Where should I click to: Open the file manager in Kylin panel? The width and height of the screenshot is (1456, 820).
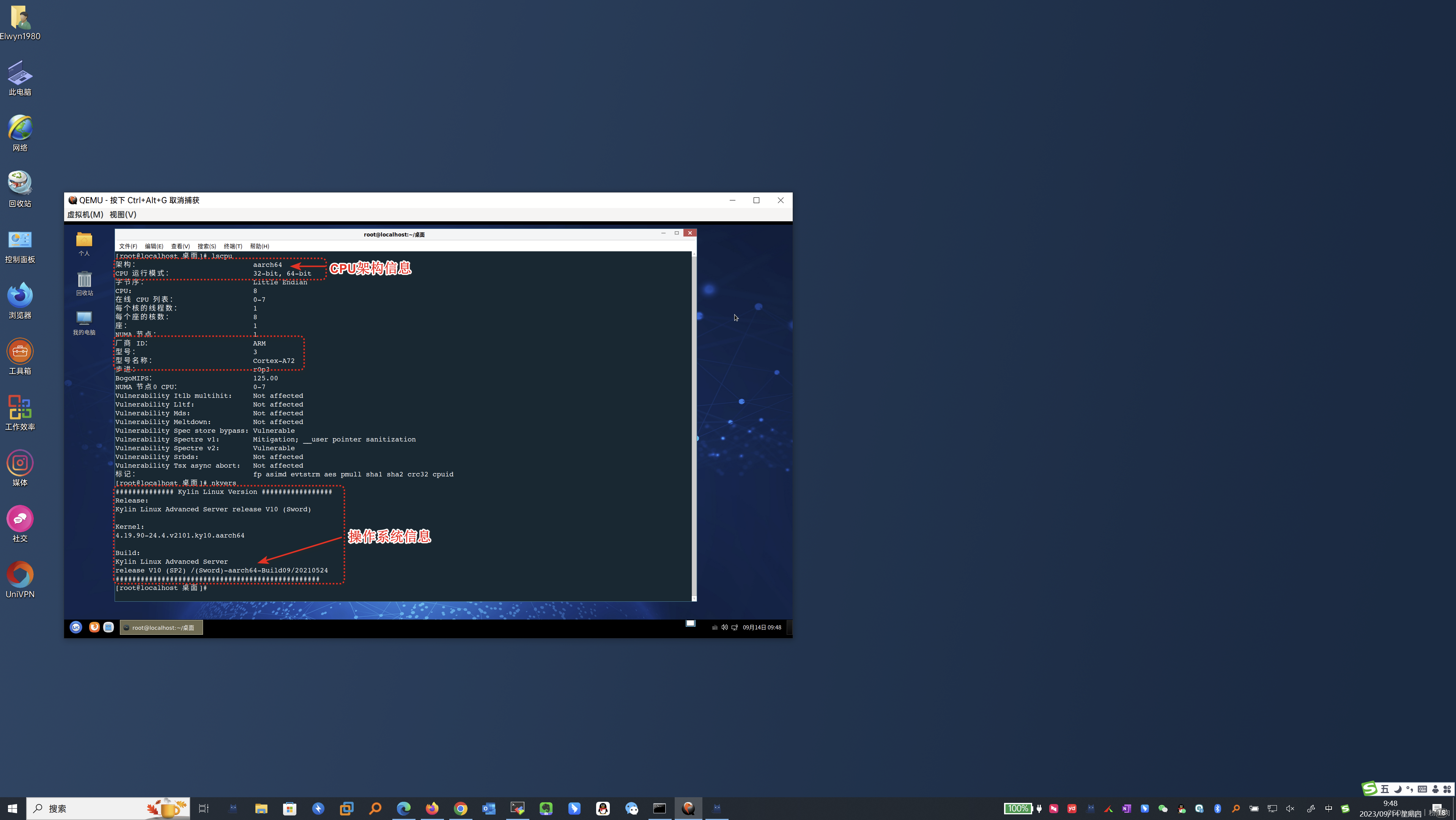pos(109,627)
